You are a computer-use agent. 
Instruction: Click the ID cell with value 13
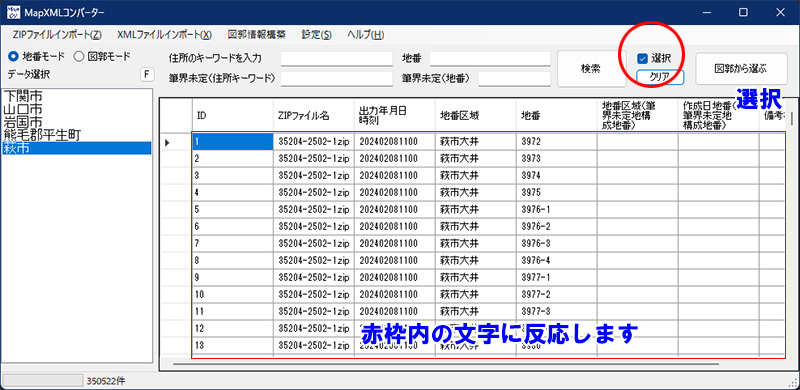coord(233,345)
